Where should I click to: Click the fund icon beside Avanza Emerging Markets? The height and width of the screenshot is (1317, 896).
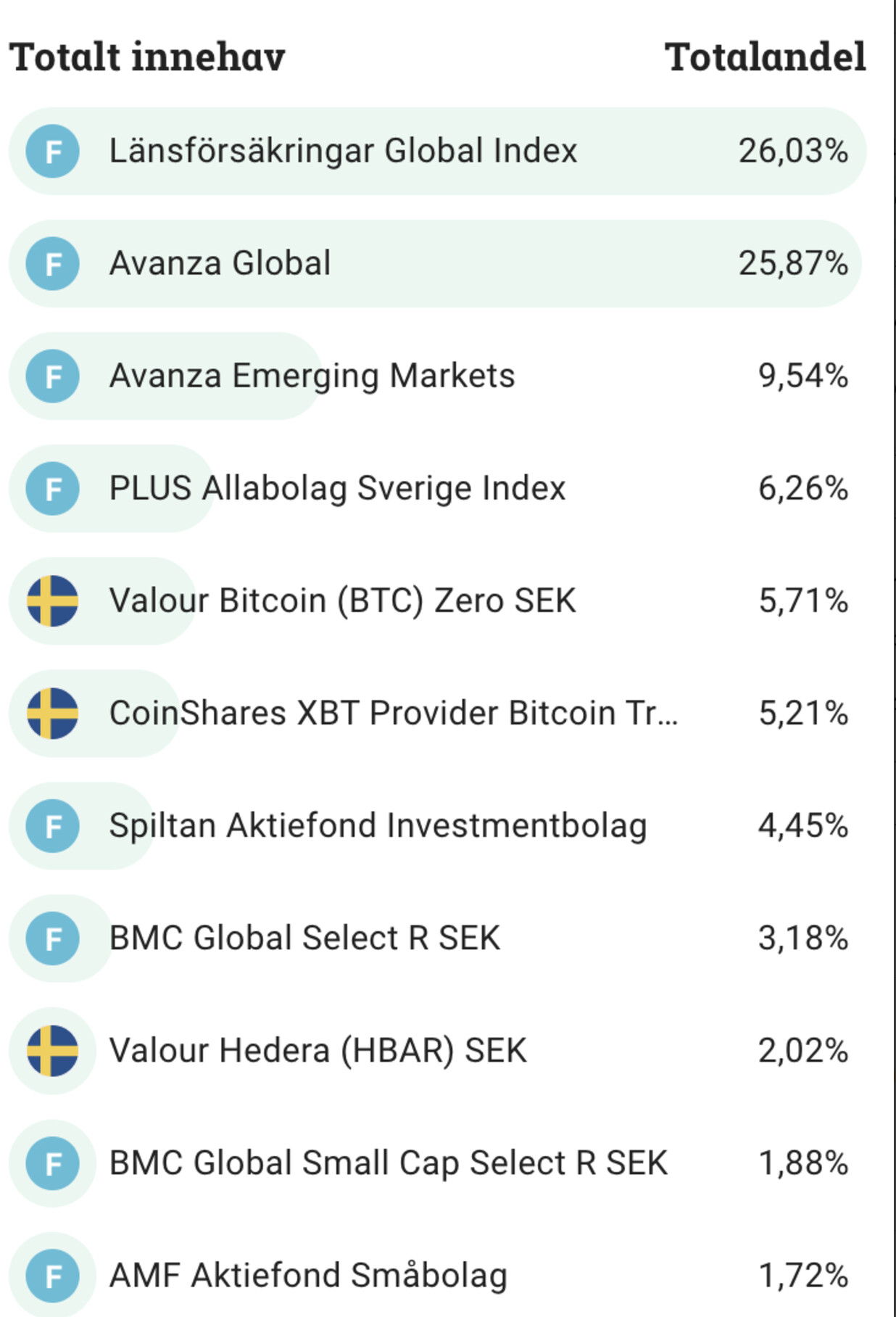52,376
